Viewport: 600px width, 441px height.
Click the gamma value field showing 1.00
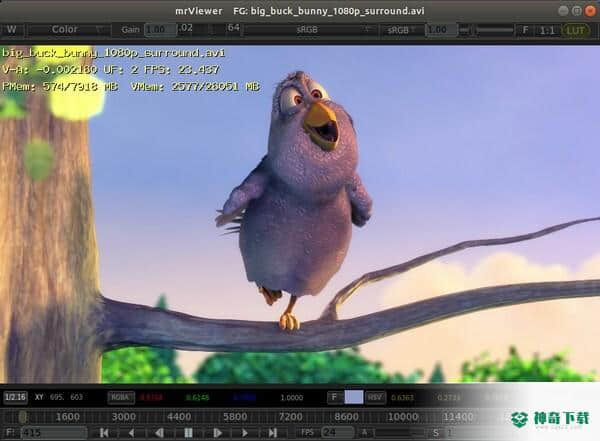coord(441,29)
